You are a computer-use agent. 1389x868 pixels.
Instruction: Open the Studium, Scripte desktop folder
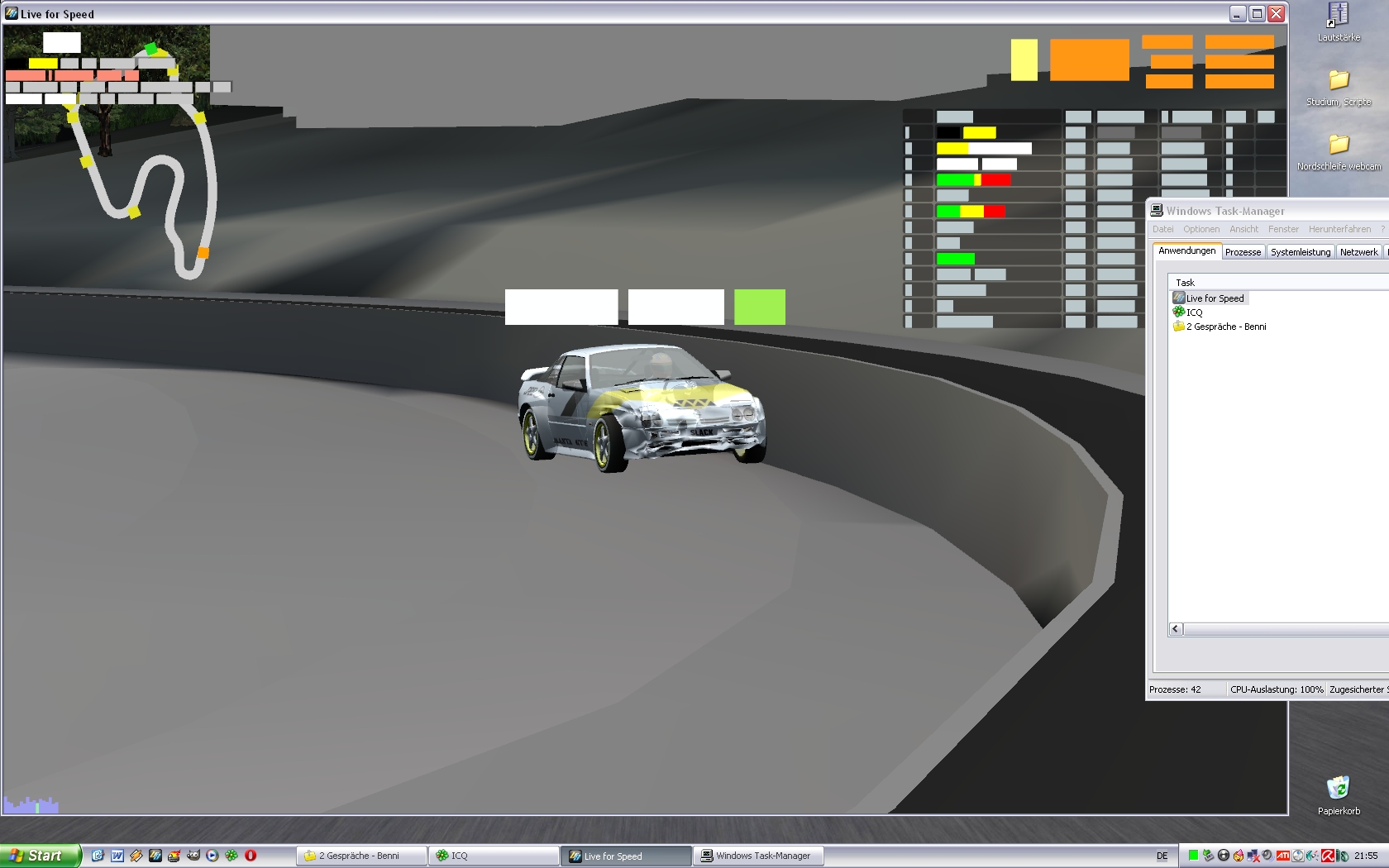click(1339, 88)
